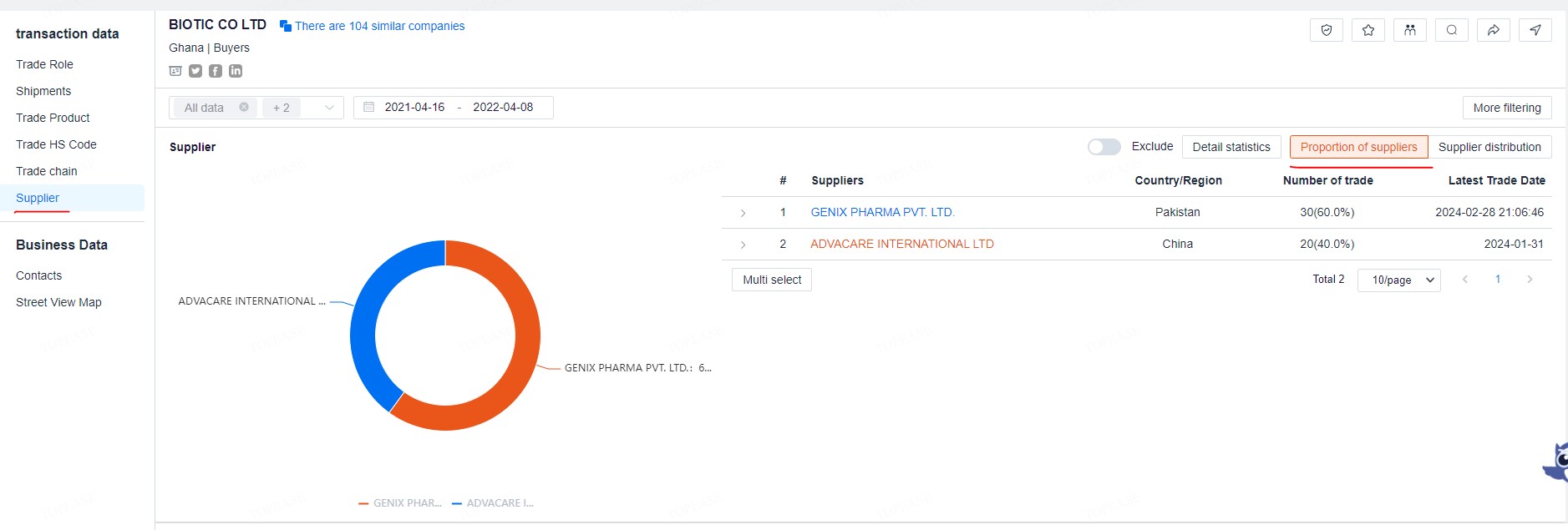Open the company's Facebook page icon
The image size is (1568, 530).
coord(216,71)
